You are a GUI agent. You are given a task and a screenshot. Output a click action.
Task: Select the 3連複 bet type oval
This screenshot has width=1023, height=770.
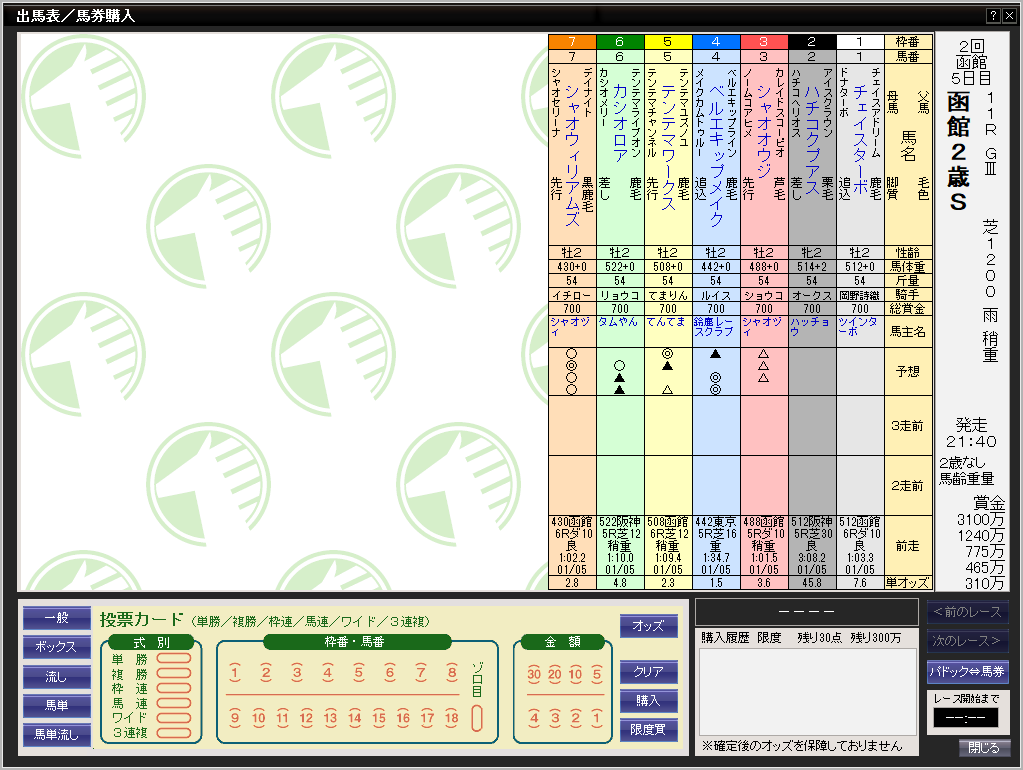[174, 733]
